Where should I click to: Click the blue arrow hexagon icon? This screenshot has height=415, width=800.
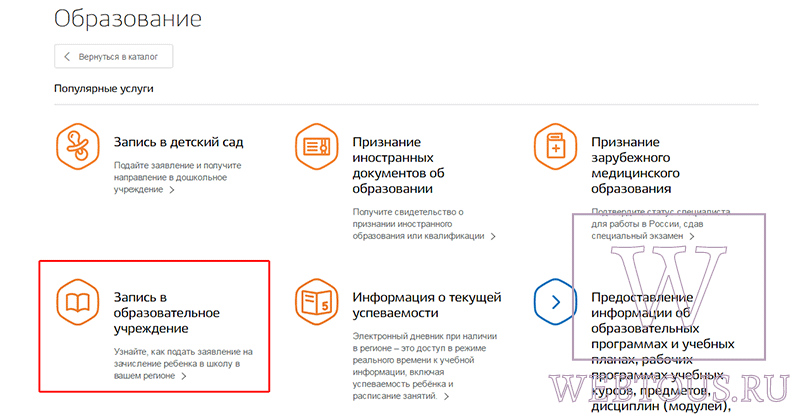pos(556,302)
